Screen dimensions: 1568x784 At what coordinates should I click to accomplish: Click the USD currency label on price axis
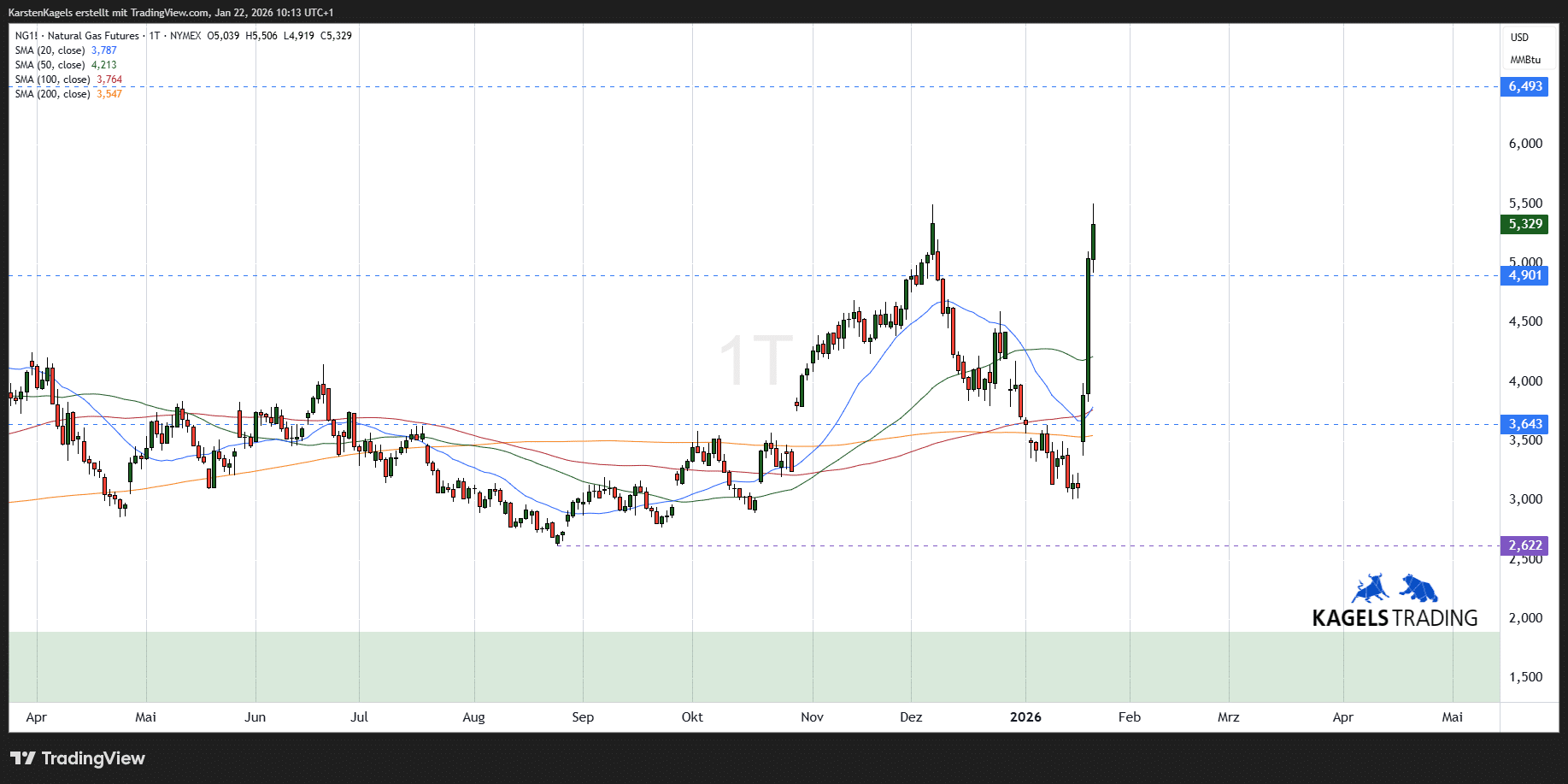(1519, 38)
